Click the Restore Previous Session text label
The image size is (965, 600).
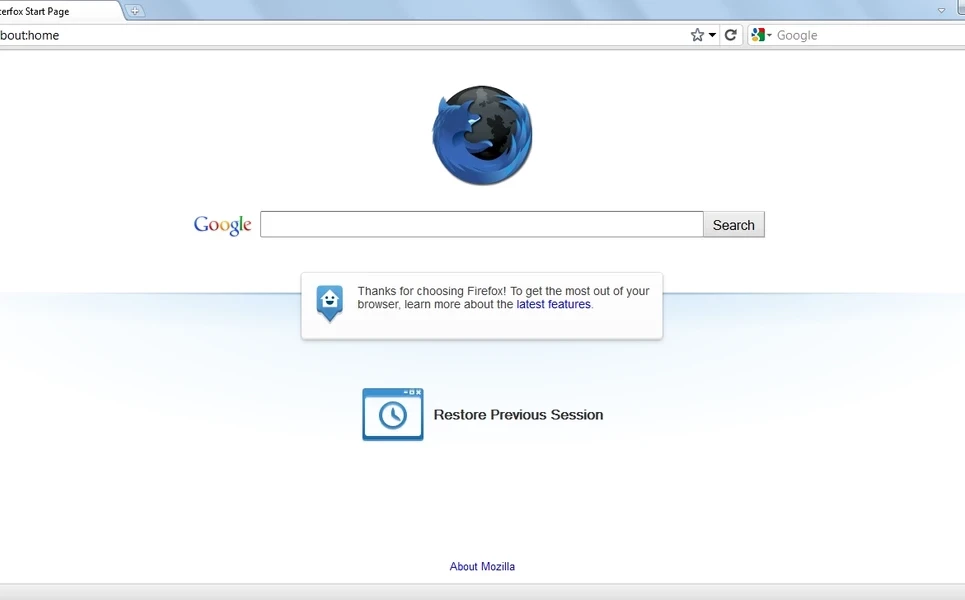518,415
